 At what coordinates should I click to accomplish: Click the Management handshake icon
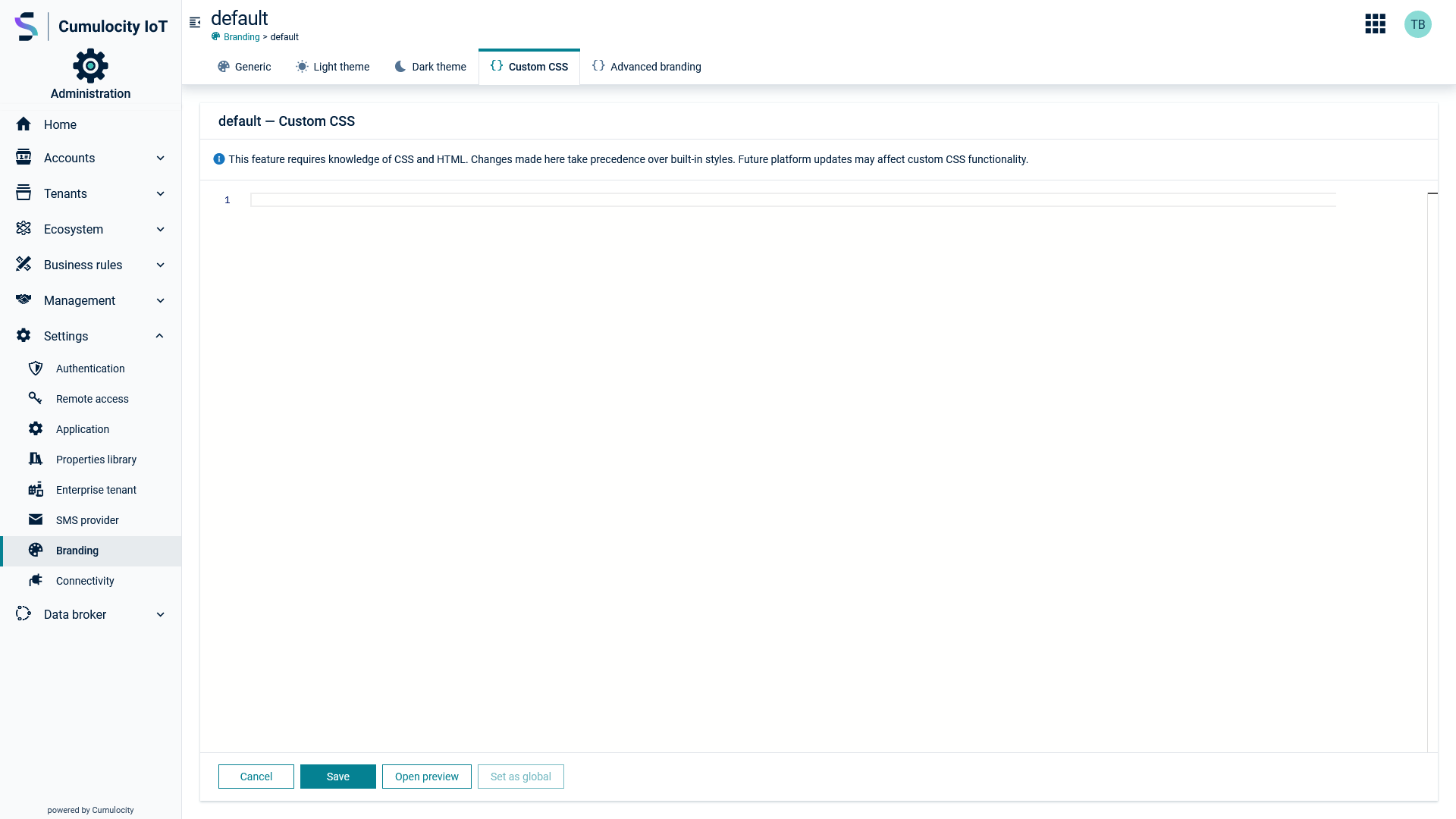(x=24, y=300)
